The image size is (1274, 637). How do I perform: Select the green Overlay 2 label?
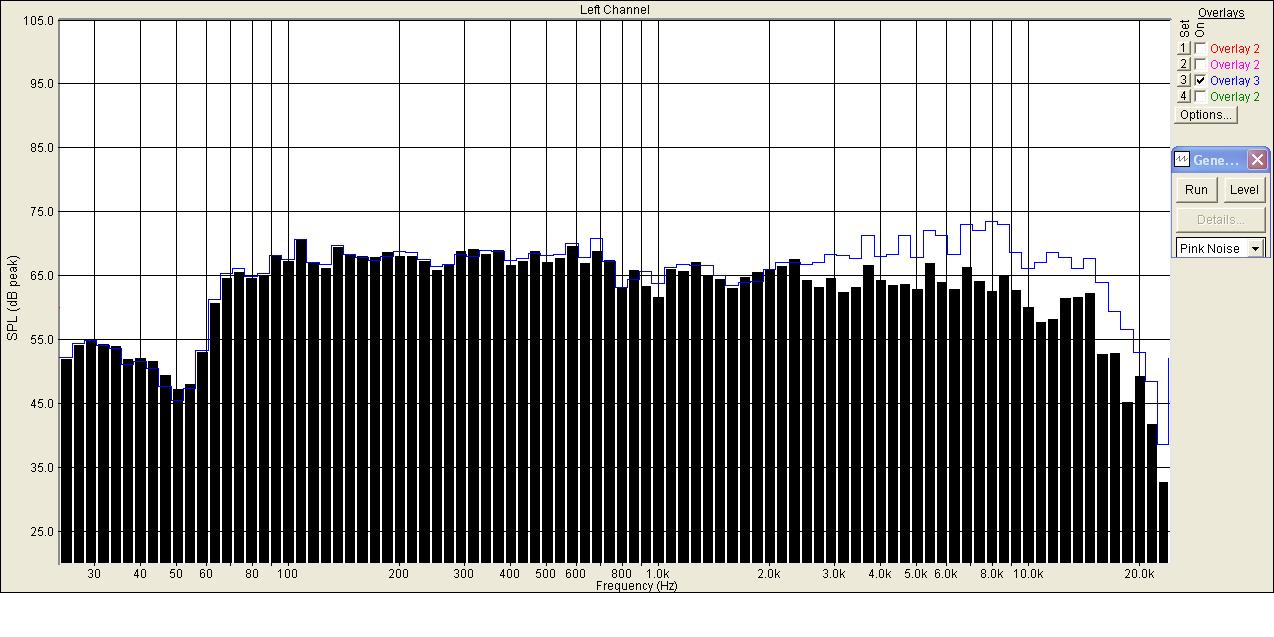(x=1235, y=97)
